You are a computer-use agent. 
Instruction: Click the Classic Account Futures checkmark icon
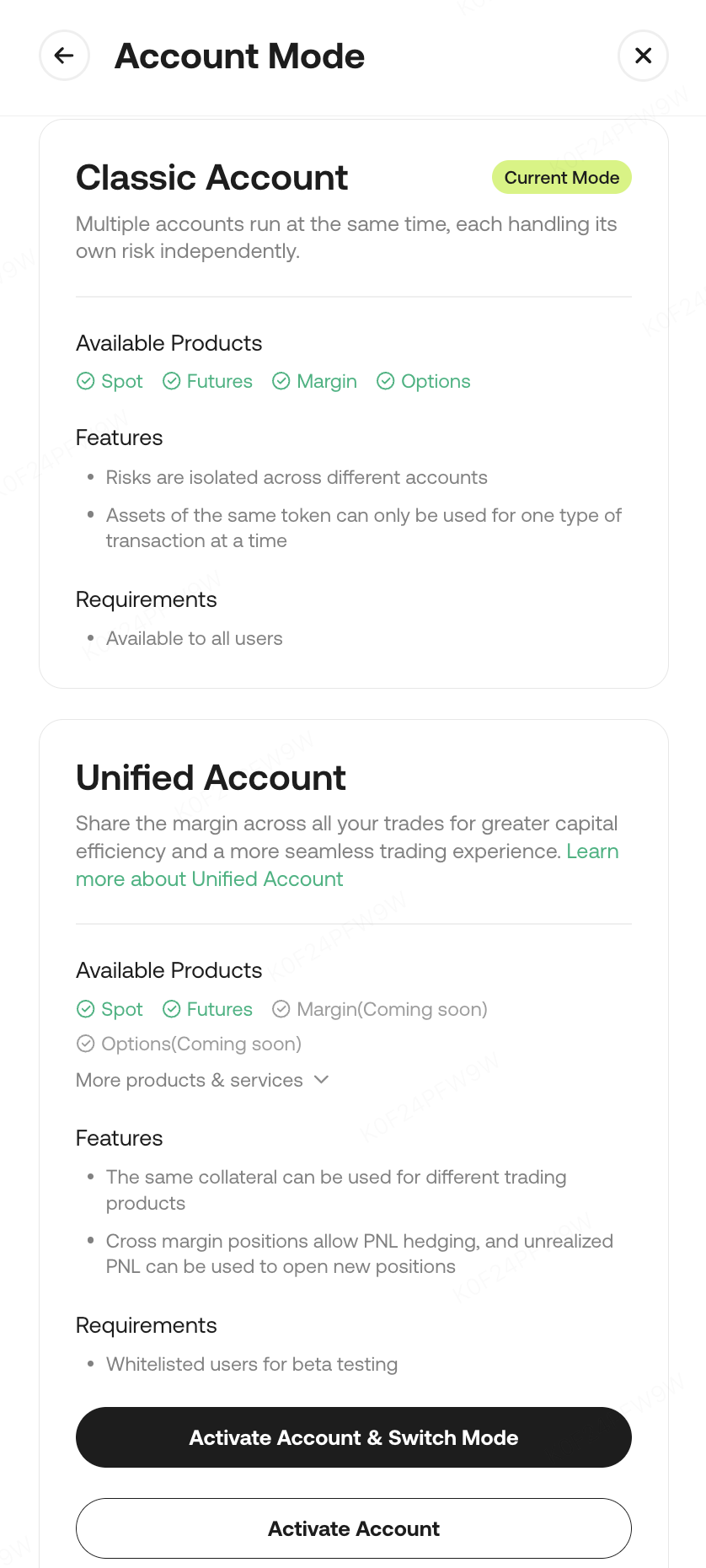point(171,381)
